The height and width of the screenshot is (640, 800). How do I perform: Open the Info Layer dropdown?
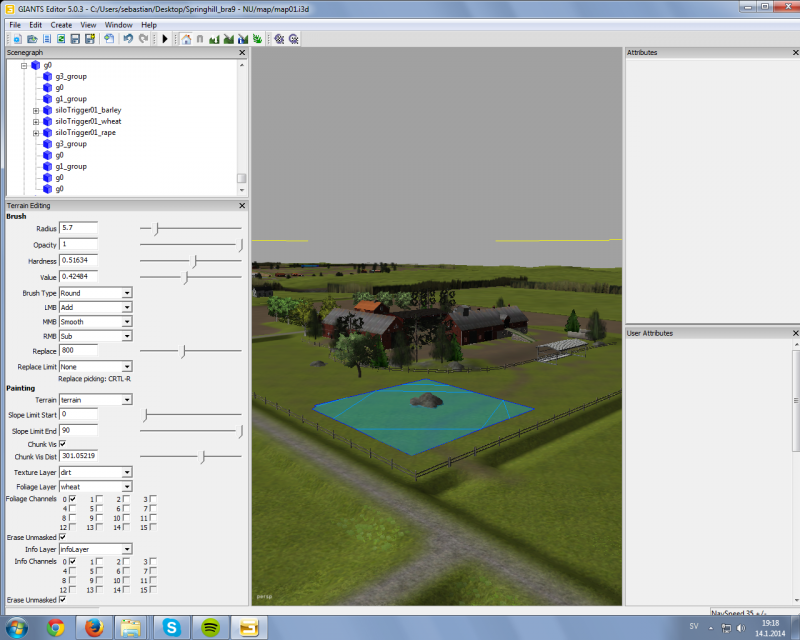96,549
